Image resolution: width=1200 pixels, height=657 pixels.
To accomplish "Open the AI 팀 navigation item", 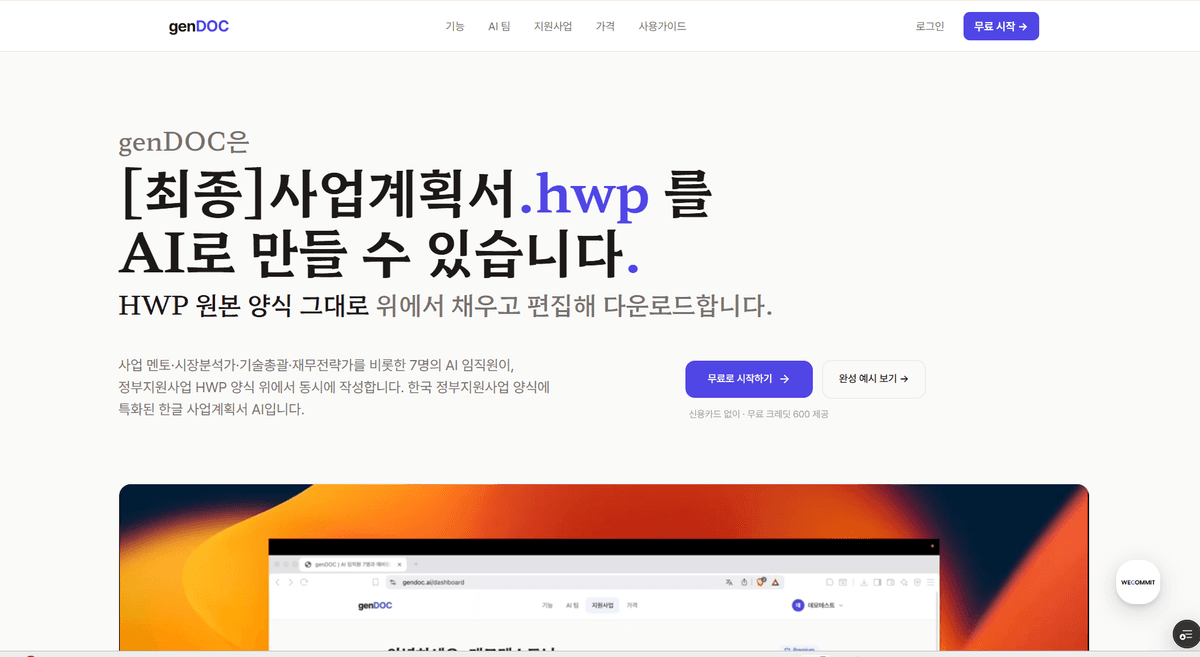I will pos(499,27).
